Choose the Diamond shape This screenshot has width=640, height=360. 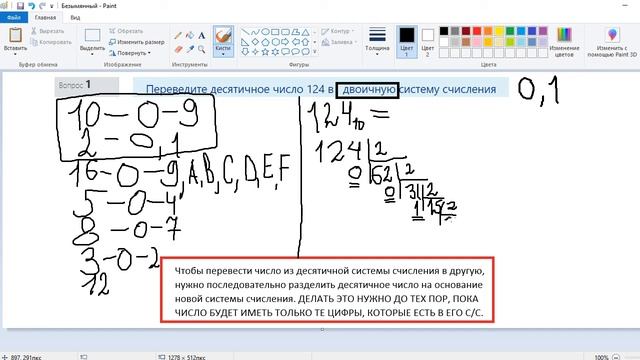255,42
